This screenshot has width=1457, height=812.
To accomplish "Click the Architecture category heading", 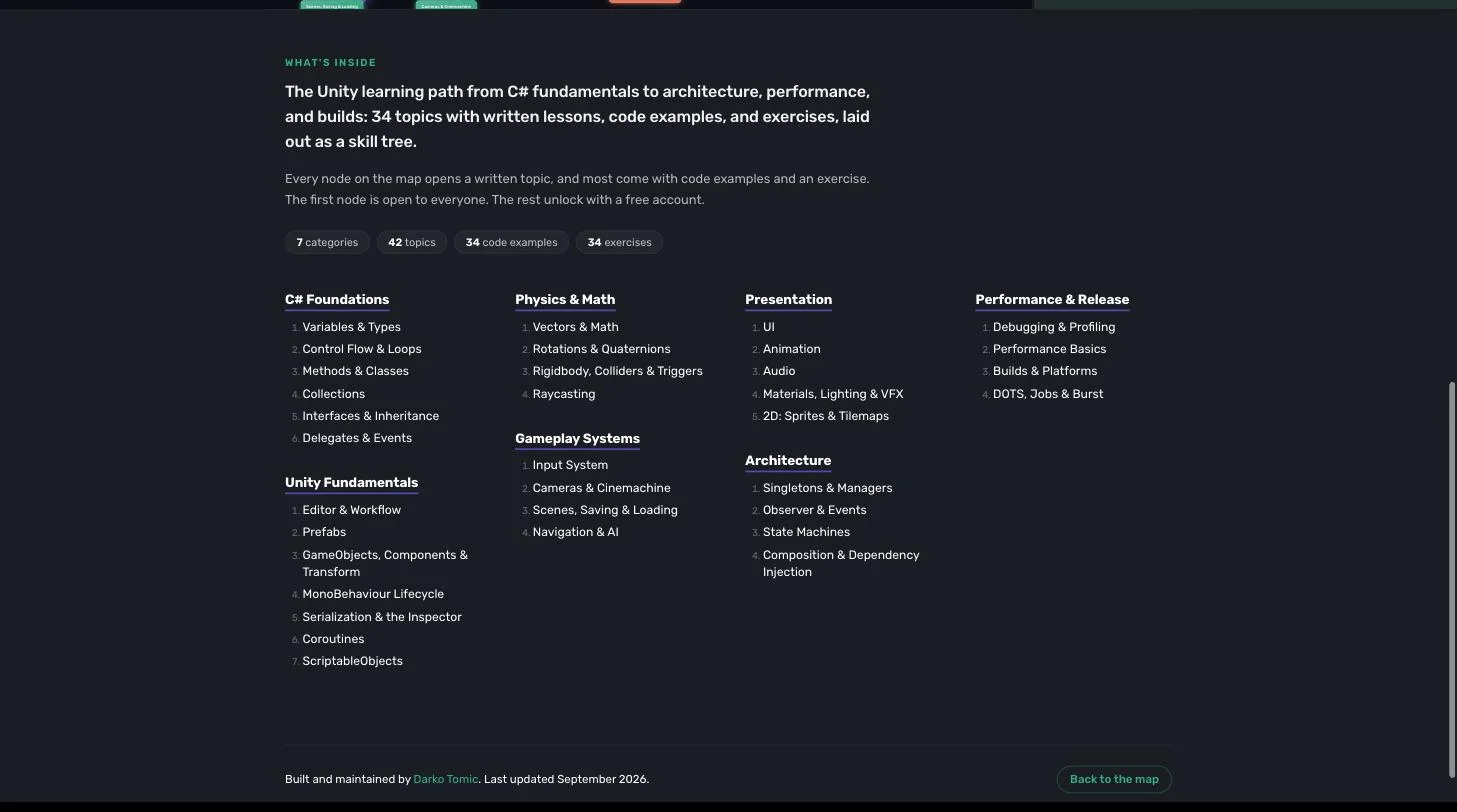I will pos(788,461).
